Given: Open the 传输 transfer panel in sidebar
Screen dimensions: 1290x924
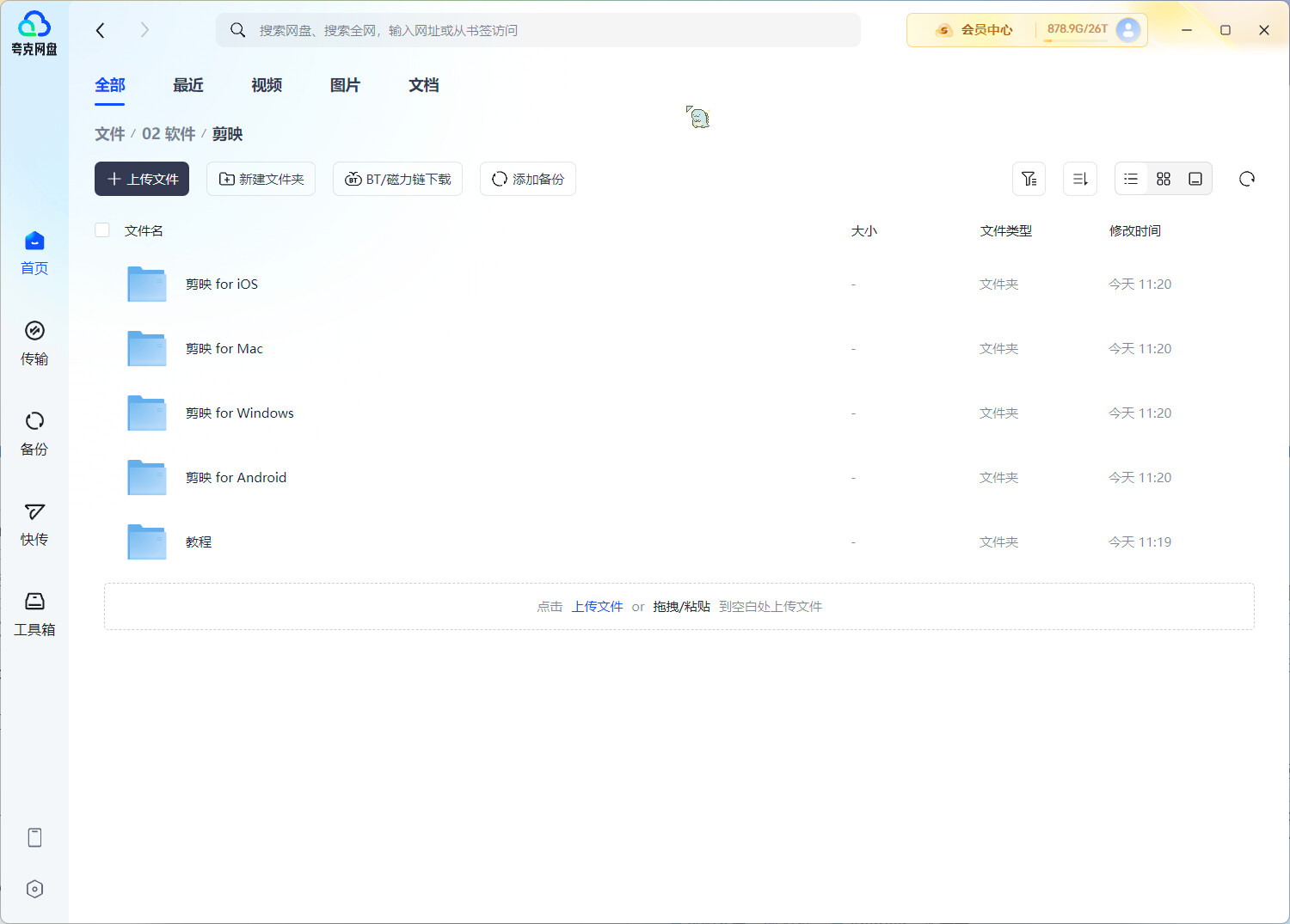Looking at the screenshot, I should (34, 342).
